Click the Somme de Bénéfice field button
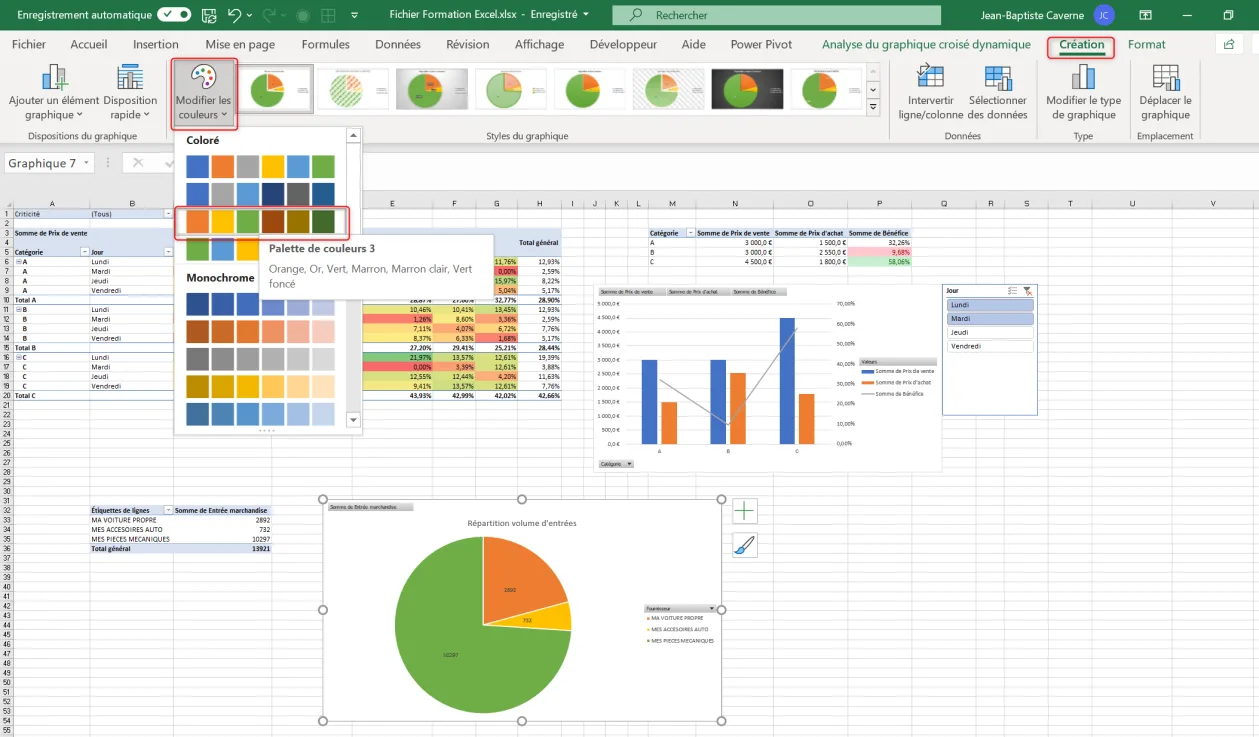 tap(758, 292)
